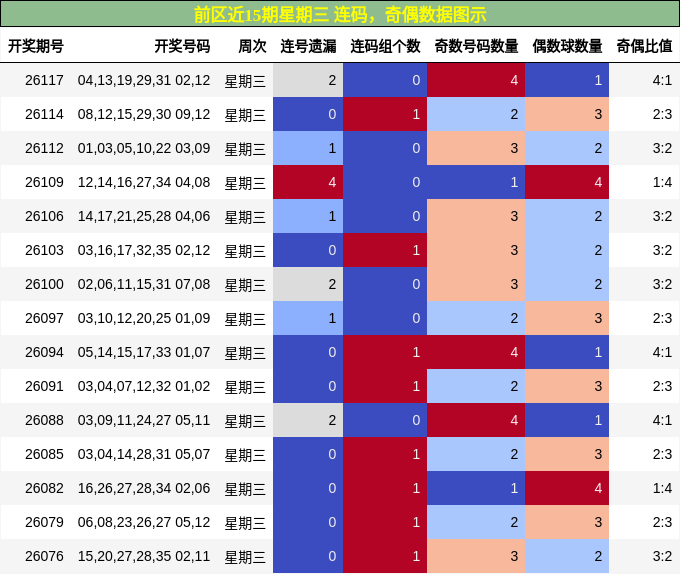This screenshot has height=574, width=680.
Task: Select the 偶数球数量 column header
Action: pyautogui.click(x=567, y=46)
